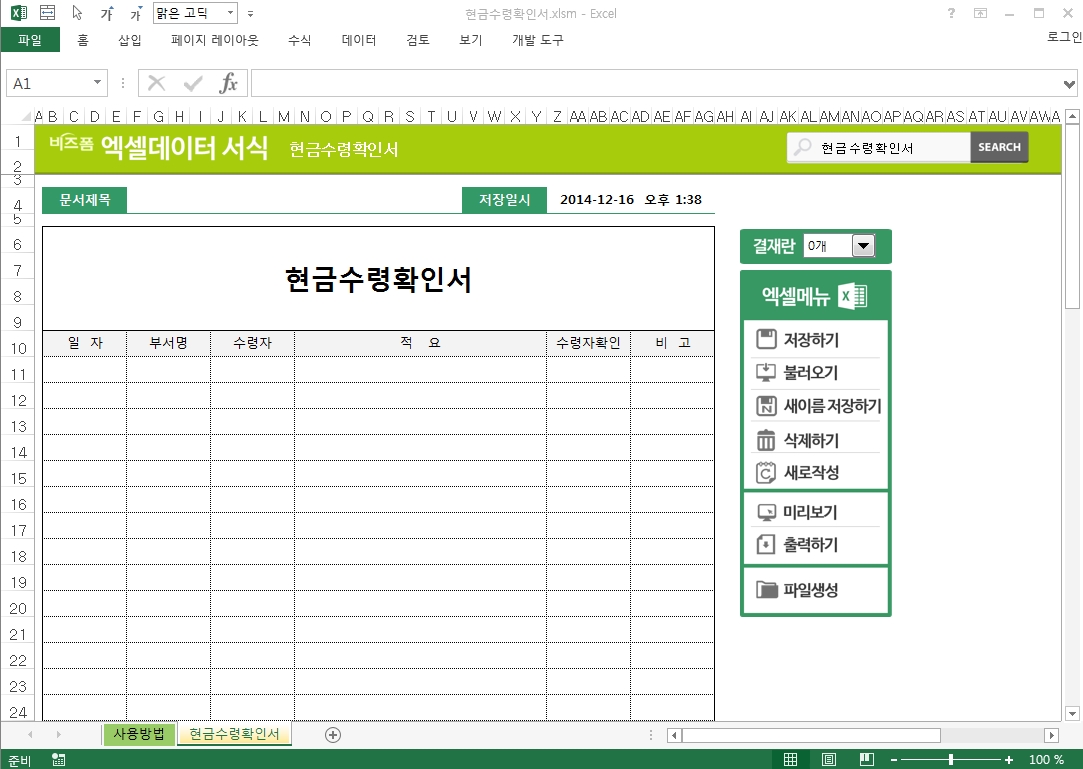Click the 저장하기 menu text
Screen dimensions: 1083x769
[x=811, y=340]
